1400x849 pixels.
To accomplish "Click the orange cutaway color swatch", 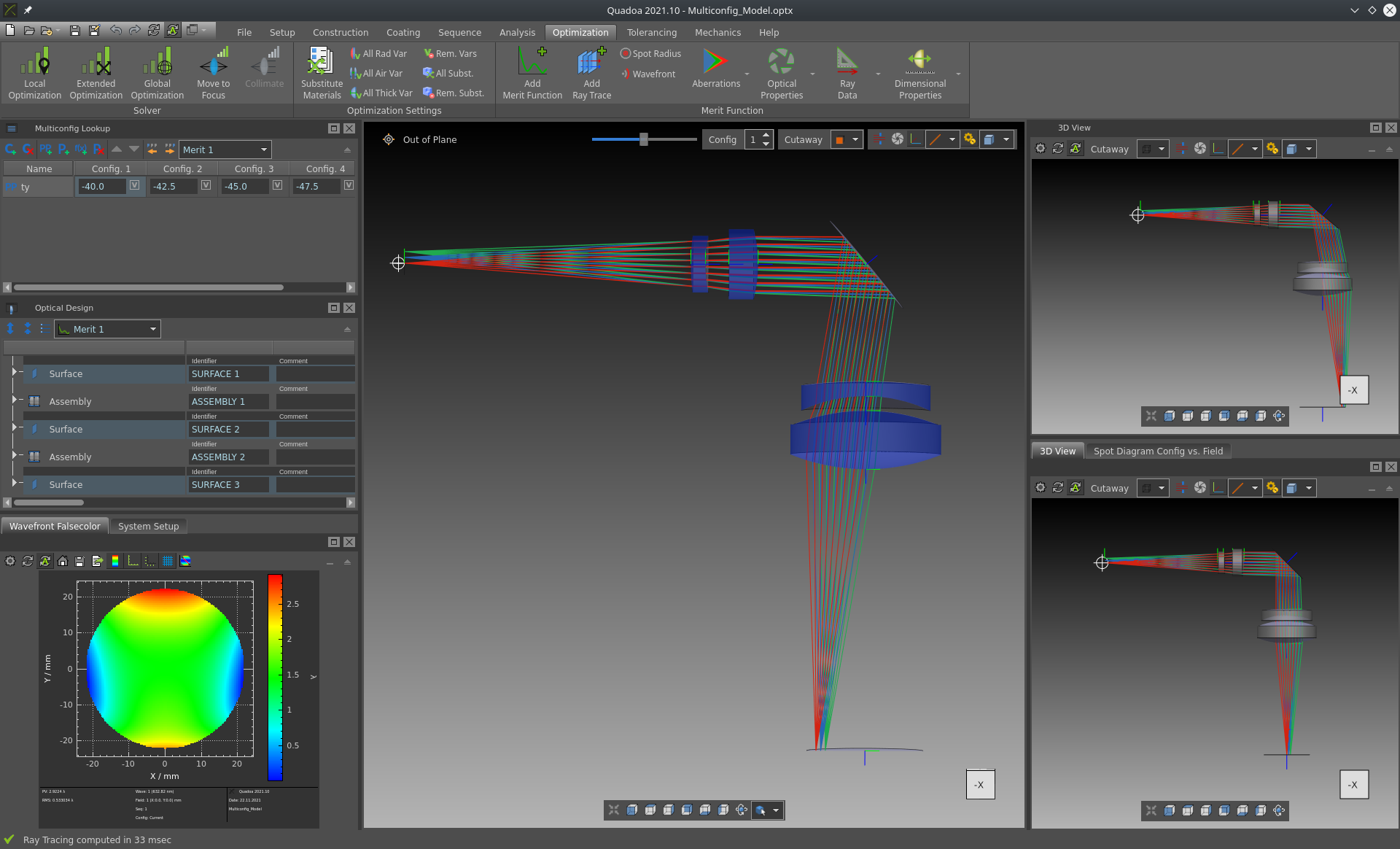I will click(839, 139).
